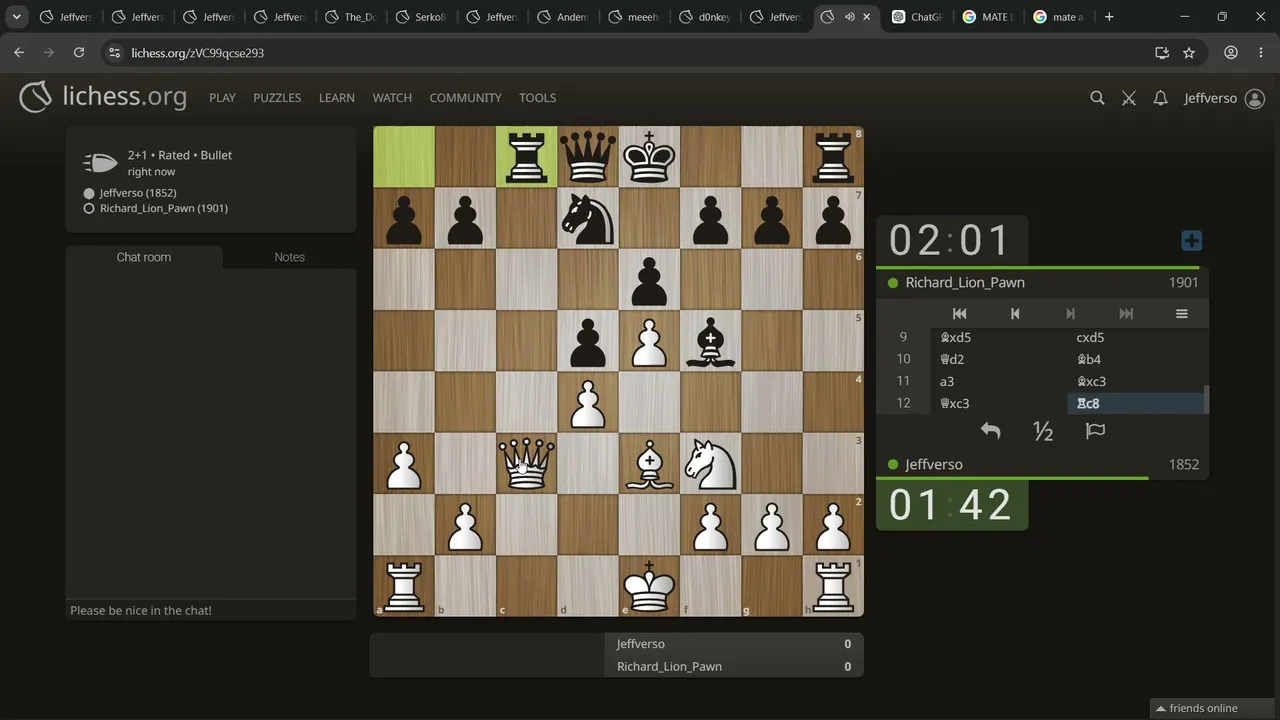Mute the audio on the playing tab

849,17
